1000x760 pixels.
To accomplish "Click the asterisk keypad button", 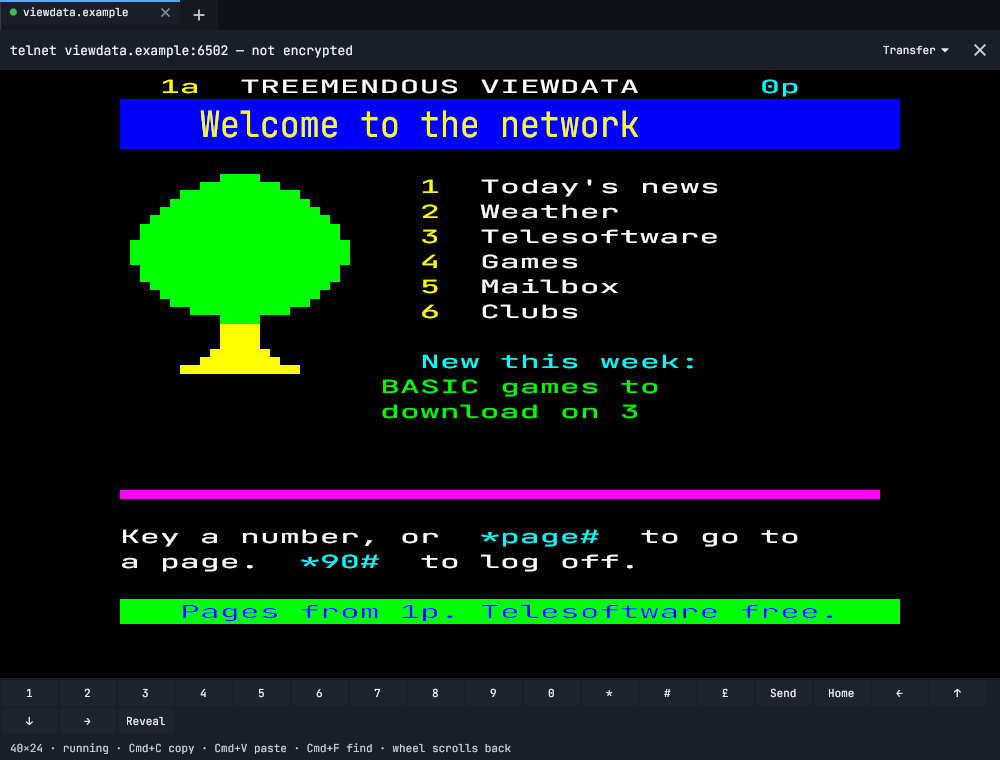I will (x=610, y=693).
